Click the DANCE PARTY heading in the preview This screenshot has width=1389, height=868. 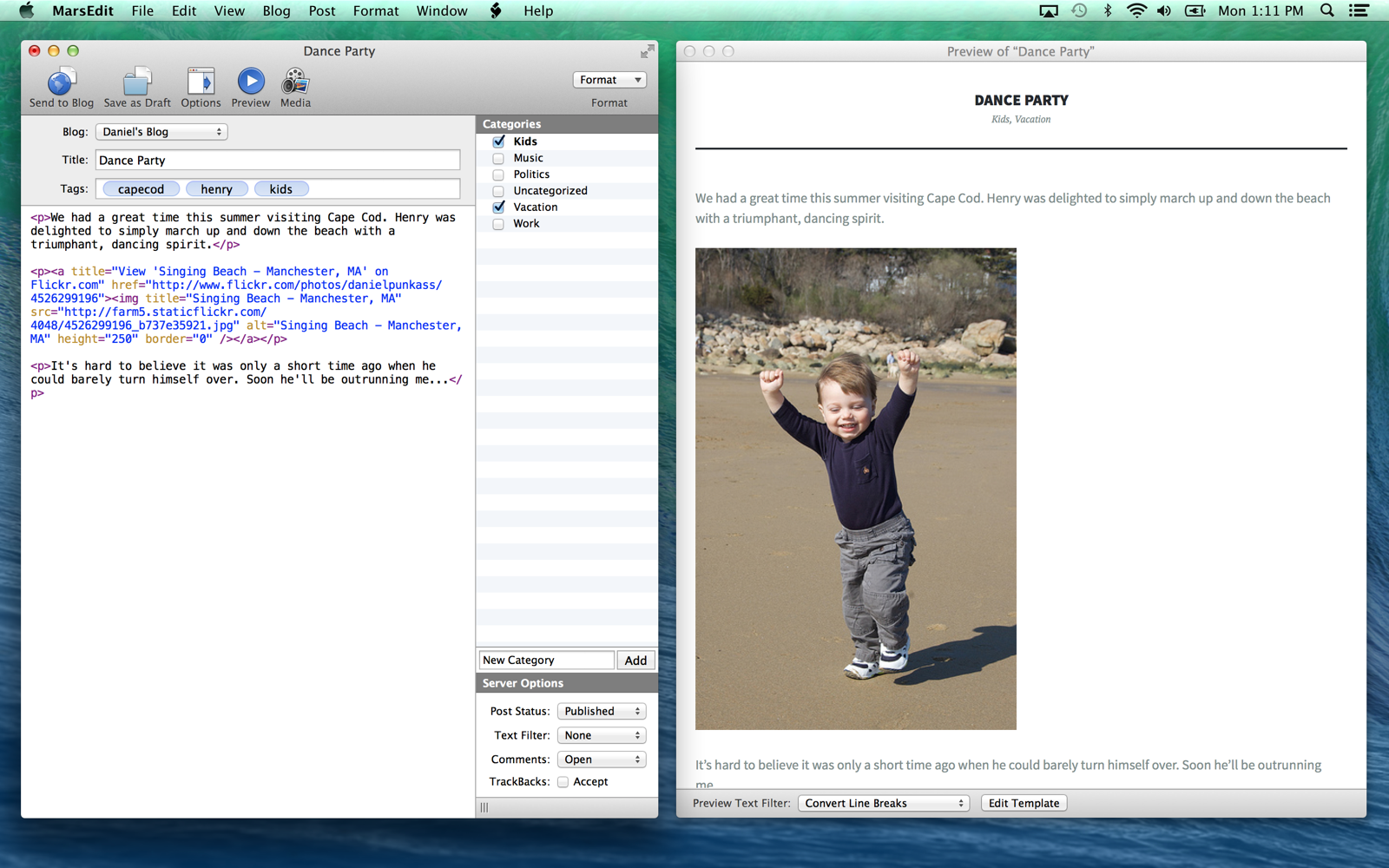(1021, 101)
